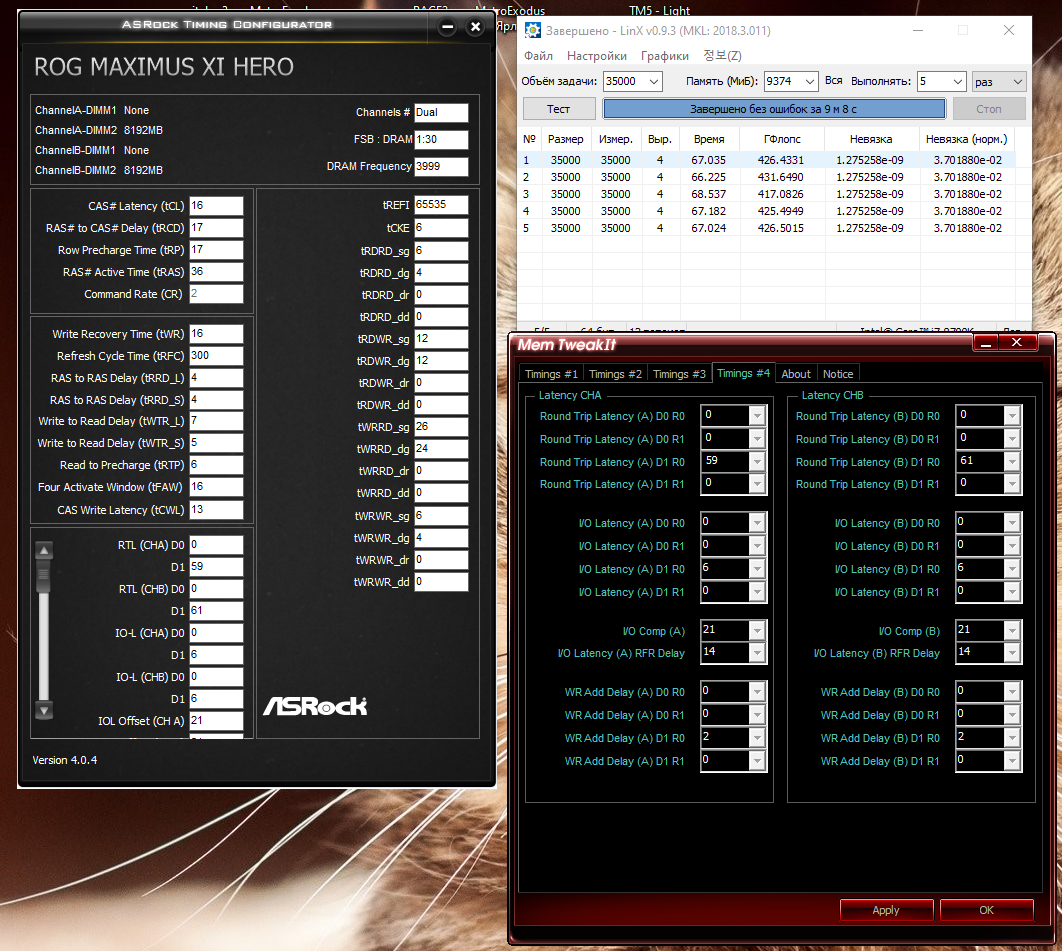The height and width of the screenshot is (951, 1062).
Task: Open the Файл menu in LinX
Action: (538, 56)
